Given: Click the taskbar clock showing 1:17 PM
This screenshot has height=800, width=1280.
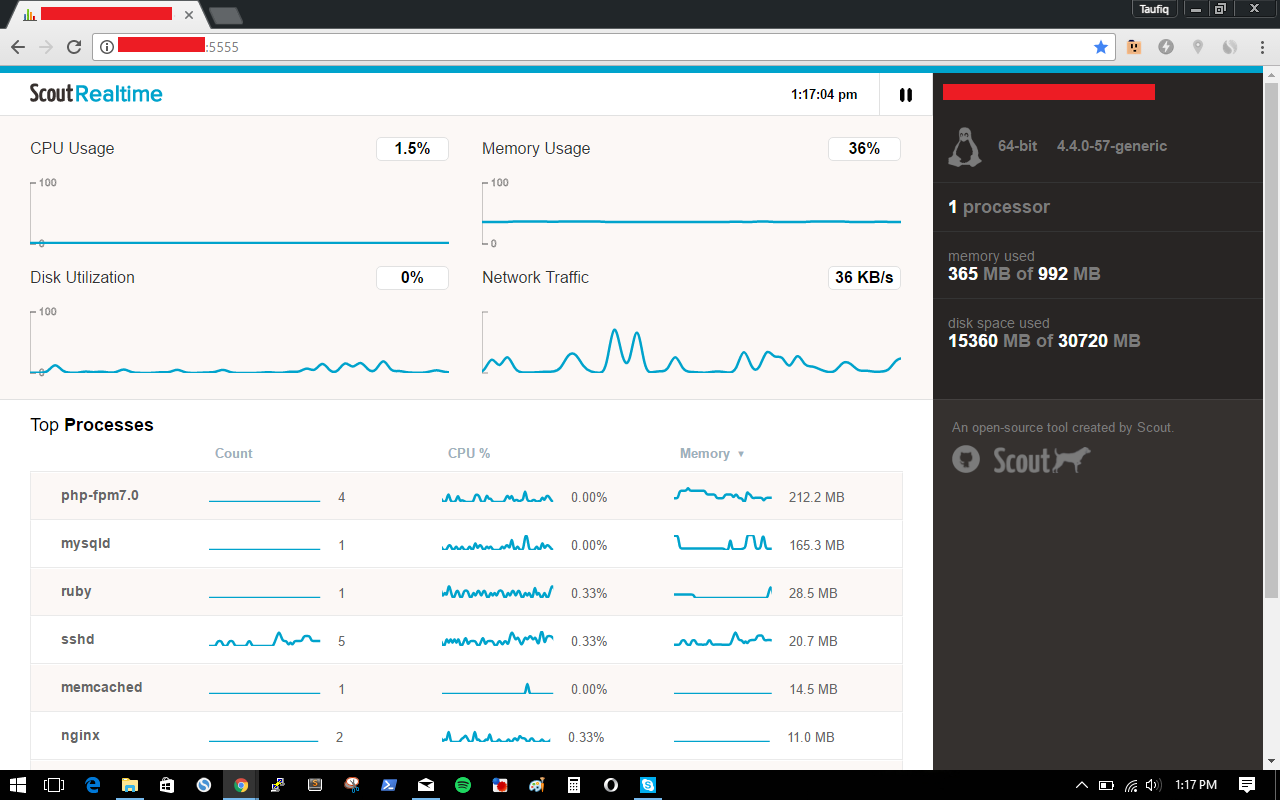Looking at the screenshot, I should click(x=1196, y=785).
